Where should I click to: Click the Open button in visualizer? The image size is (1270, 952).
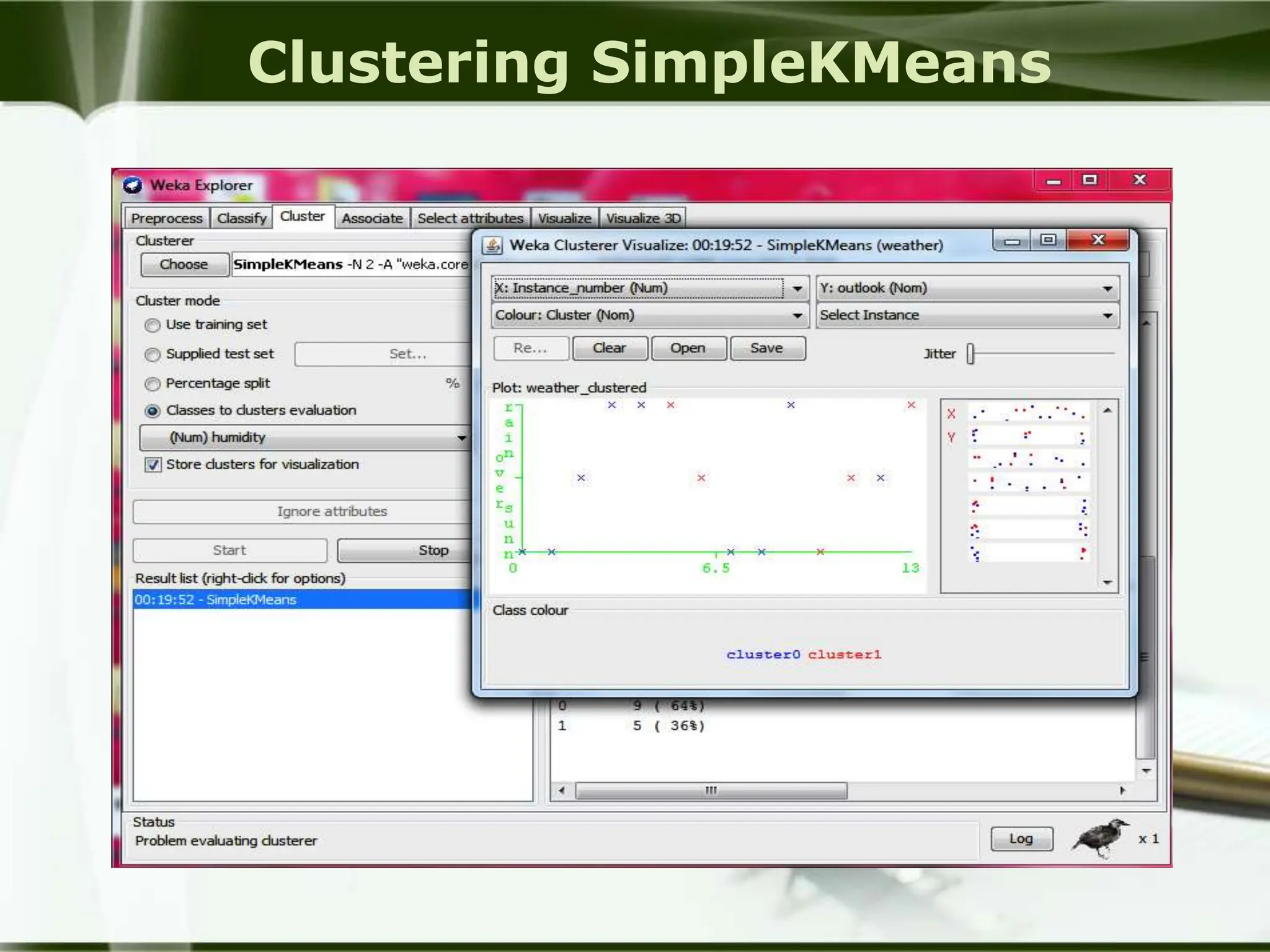(688, 348)
